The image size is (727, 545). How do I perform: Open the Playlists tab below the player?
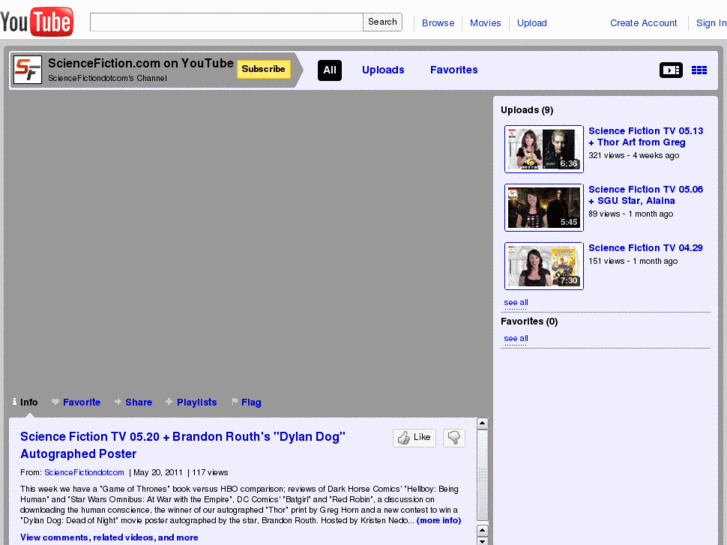[x=197, y=402]
